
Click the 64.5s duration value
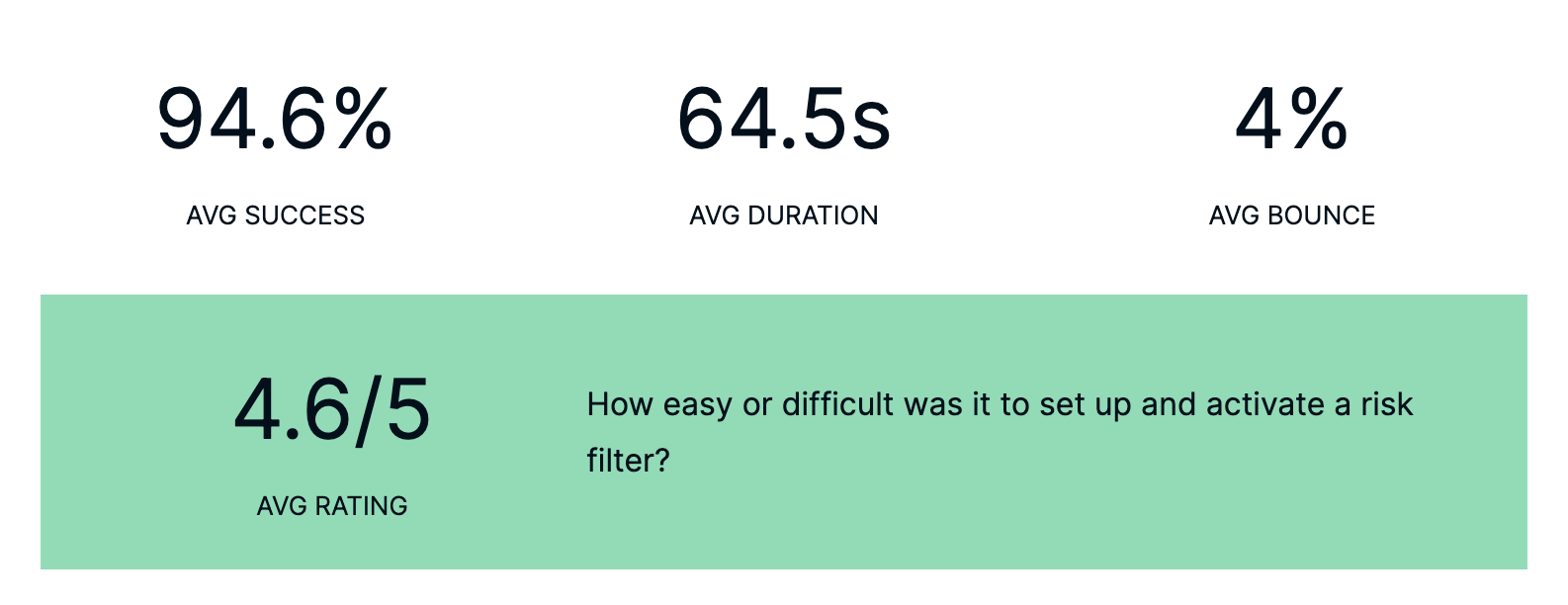[784, 119]
